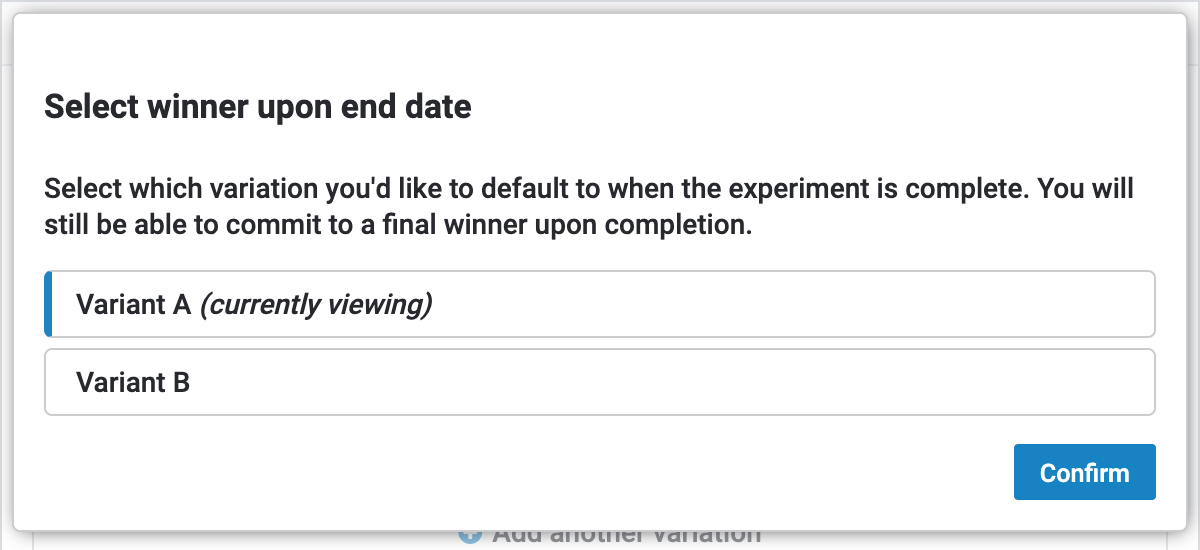Screen dimensions: 1200x550
Task: Click the "Select winner upon end date" heading
Action: coord(257,107)
